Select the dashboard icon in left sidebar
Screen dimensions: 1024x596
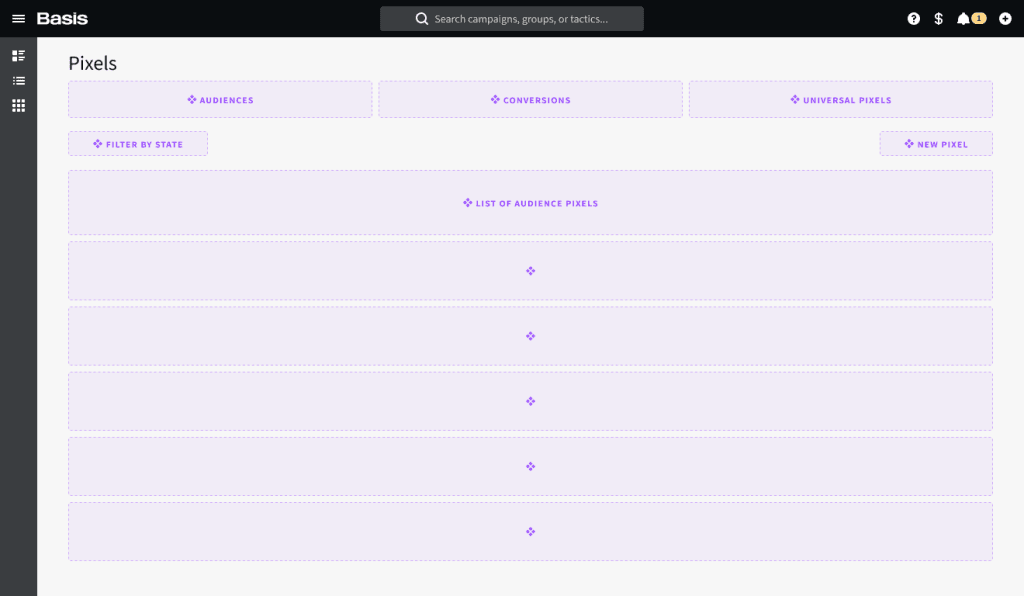point(18,56)
